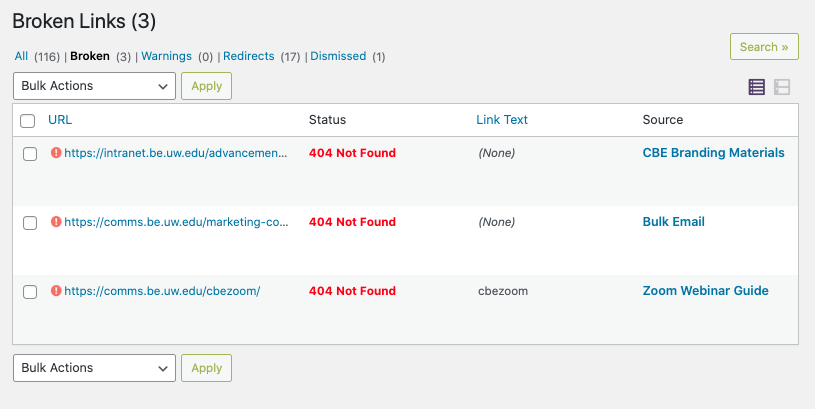
Task: Click error icon beside intranet.be.uw.edu link
Action: tap(56, 153)
